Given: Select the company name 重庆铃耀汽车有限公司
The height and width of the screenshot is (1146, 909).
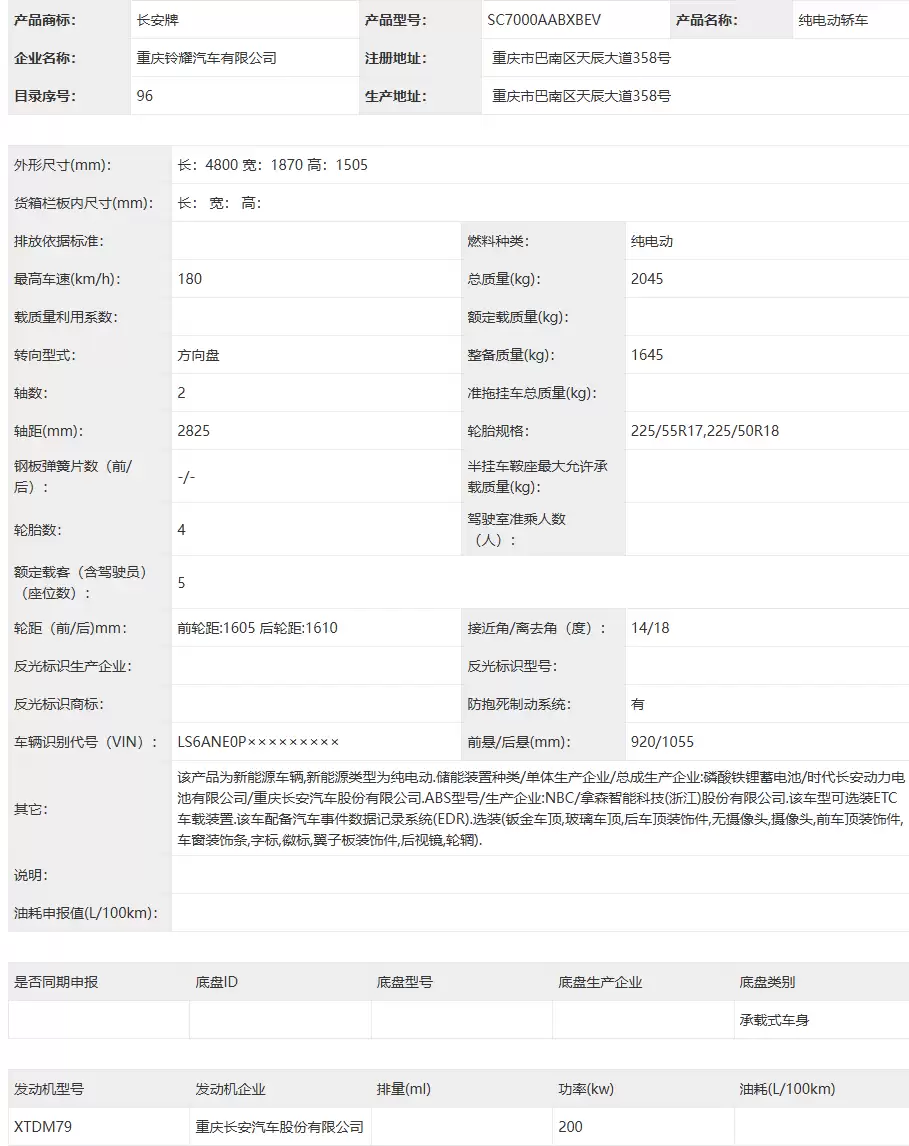Looking at the screenshot, I should (206, 58).
